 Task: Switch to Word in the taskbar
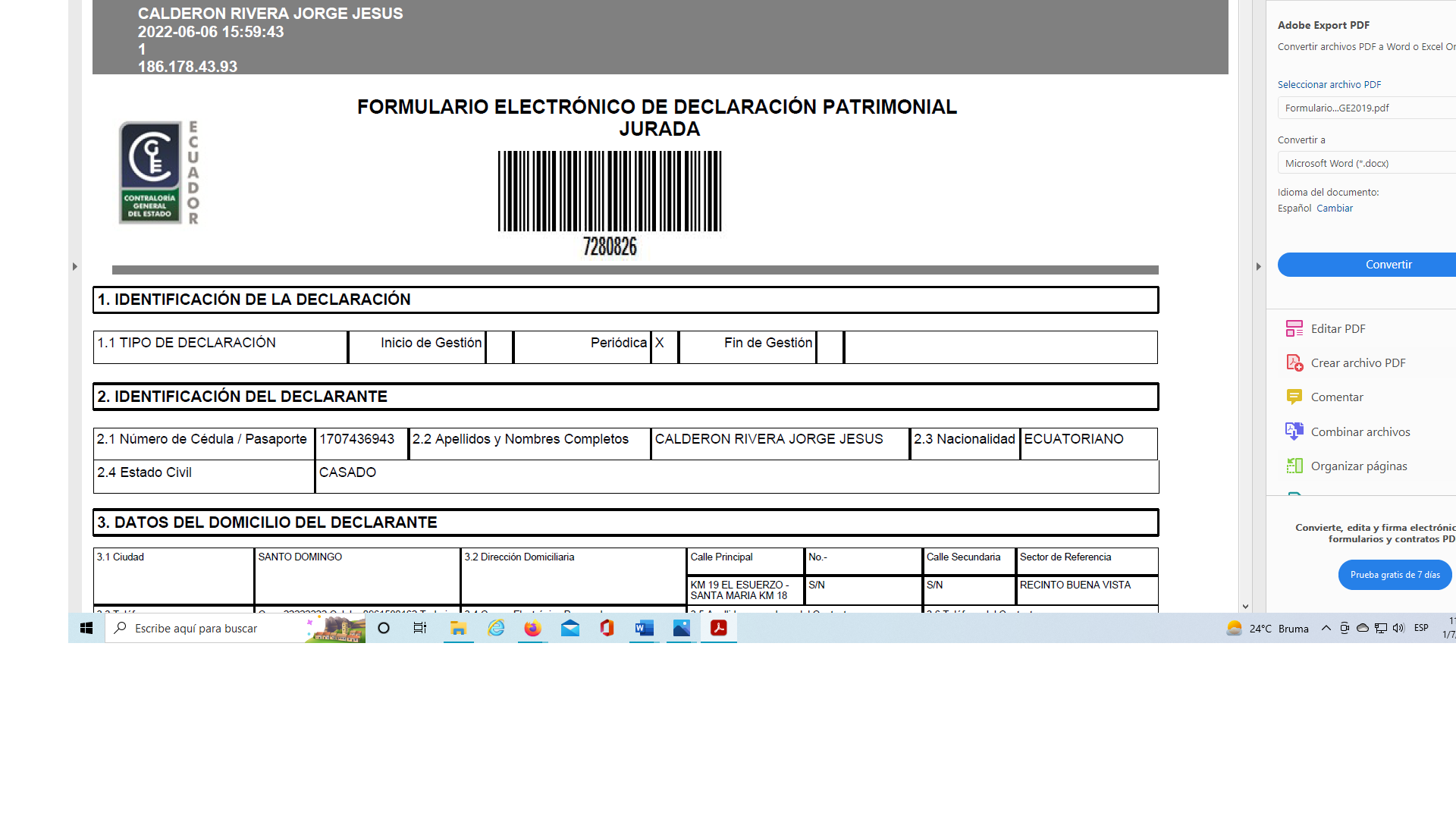point(644,628)
